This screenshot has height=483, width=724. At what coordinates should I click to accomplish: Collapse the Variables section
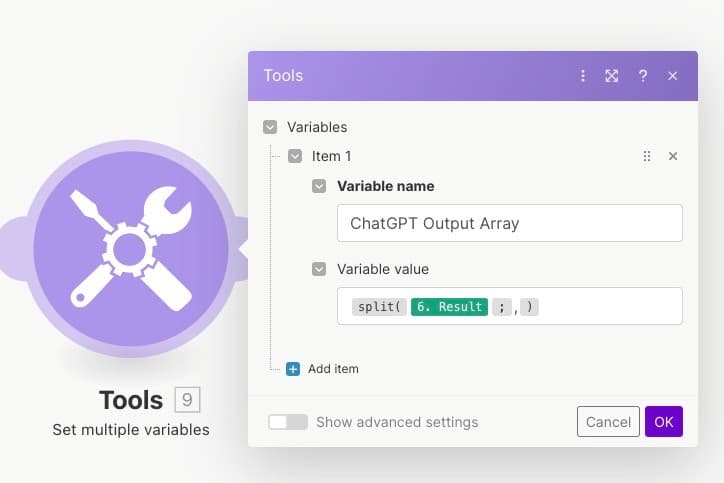click(x=270, y=127)
